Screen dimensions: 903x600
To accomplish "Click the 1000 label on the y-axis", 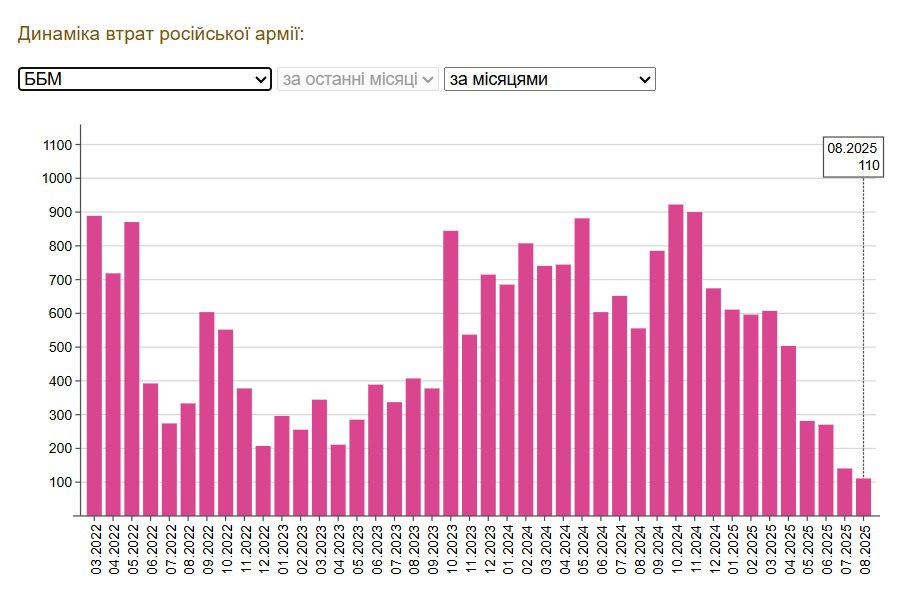I will coord(57,179).
